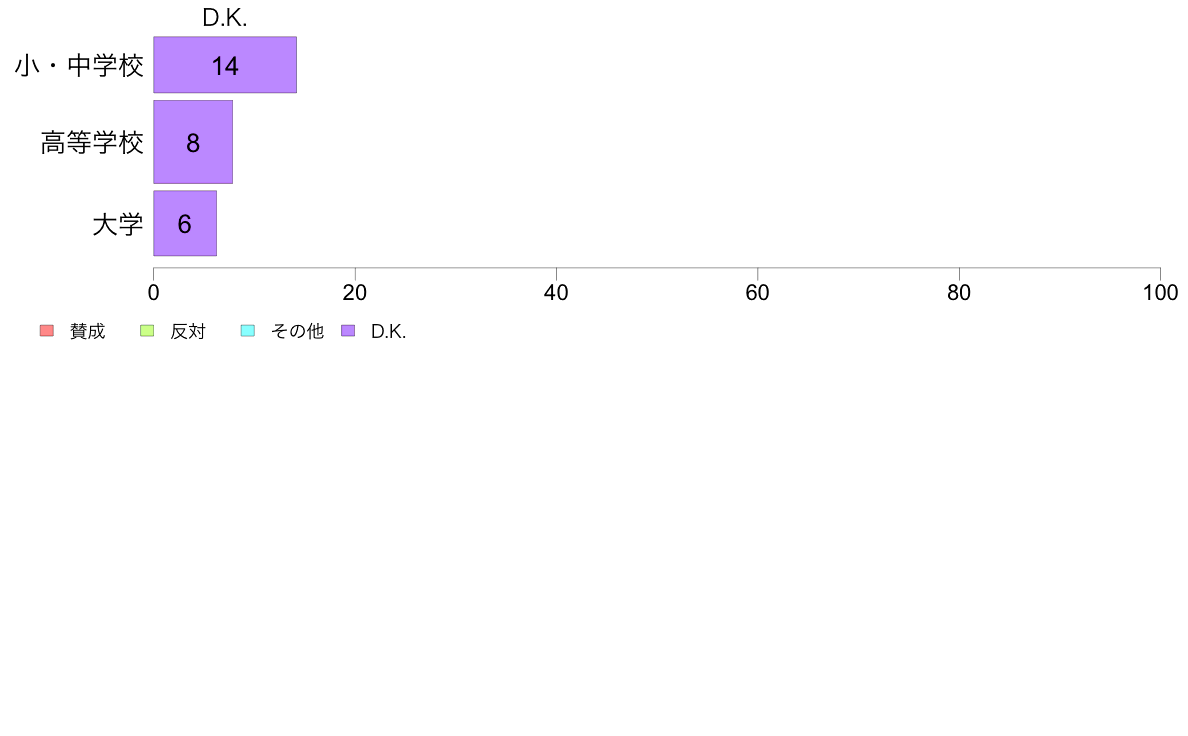Click the 40 axis tick label
The height and width of the screenshot is (736, 1188).
(556, 293)
